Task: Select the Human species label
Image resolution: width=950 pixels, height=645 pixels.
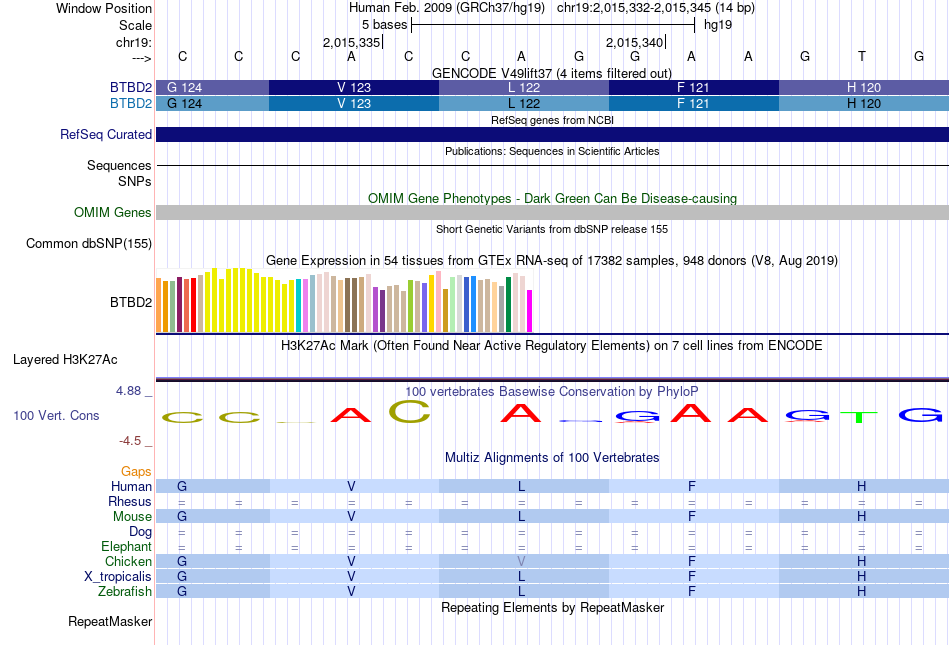Action: tap(131, 486)
